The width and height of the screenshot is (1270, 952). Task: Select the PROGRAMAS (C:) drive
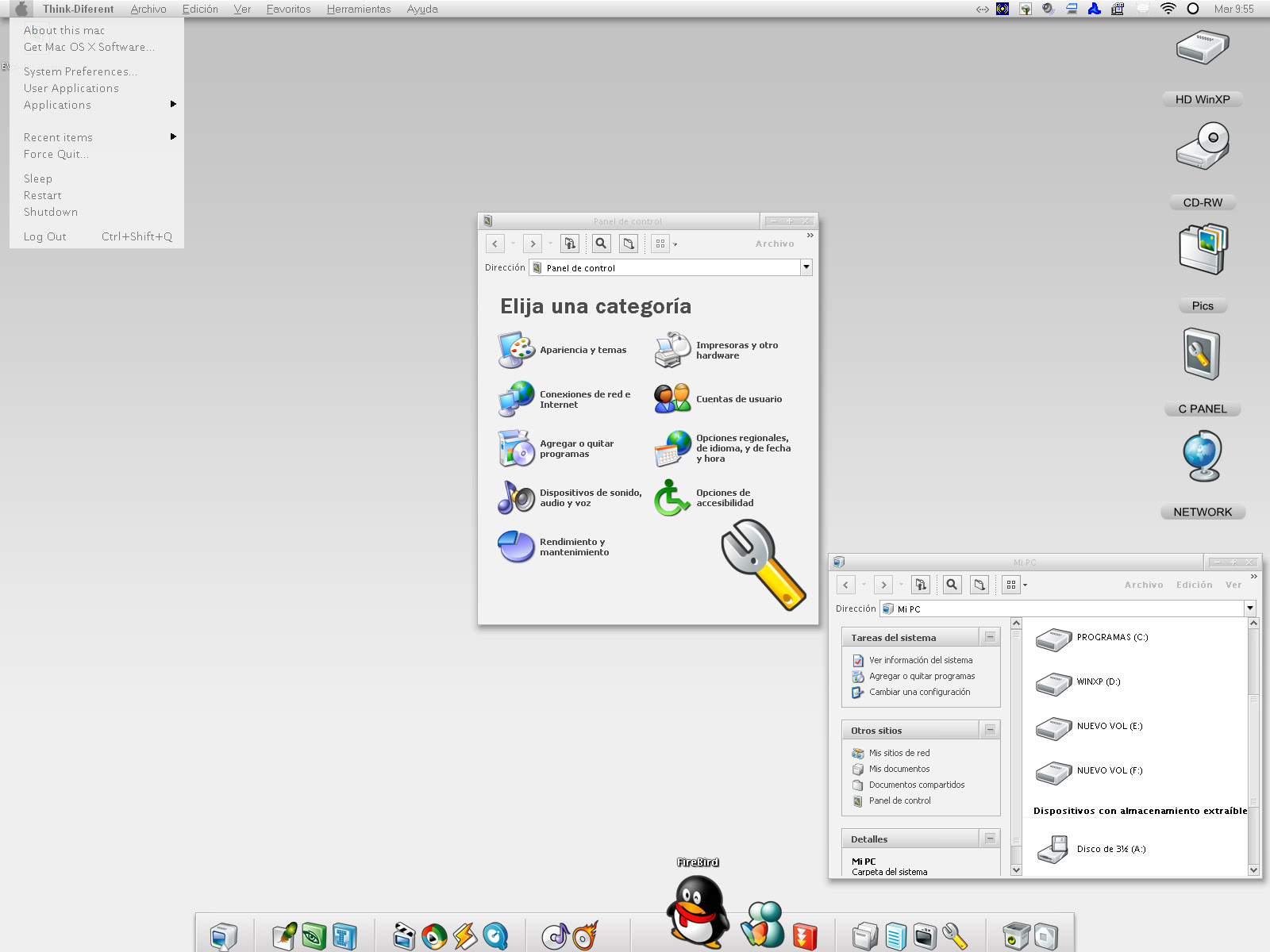click(x=1092, y=638)
